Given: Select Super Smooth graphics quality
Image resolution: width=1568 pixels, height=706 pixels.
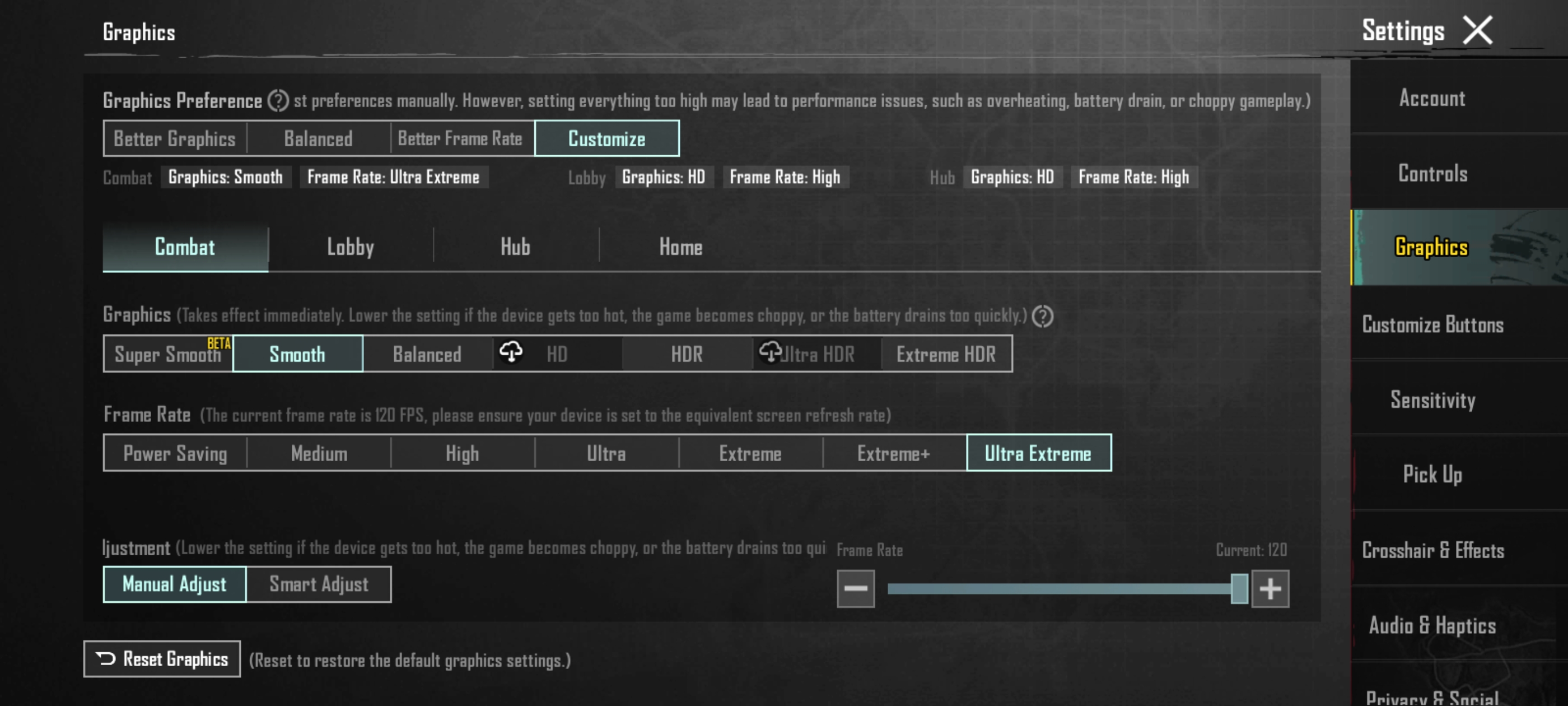Looking at the screenshot, I should point(168,354).
